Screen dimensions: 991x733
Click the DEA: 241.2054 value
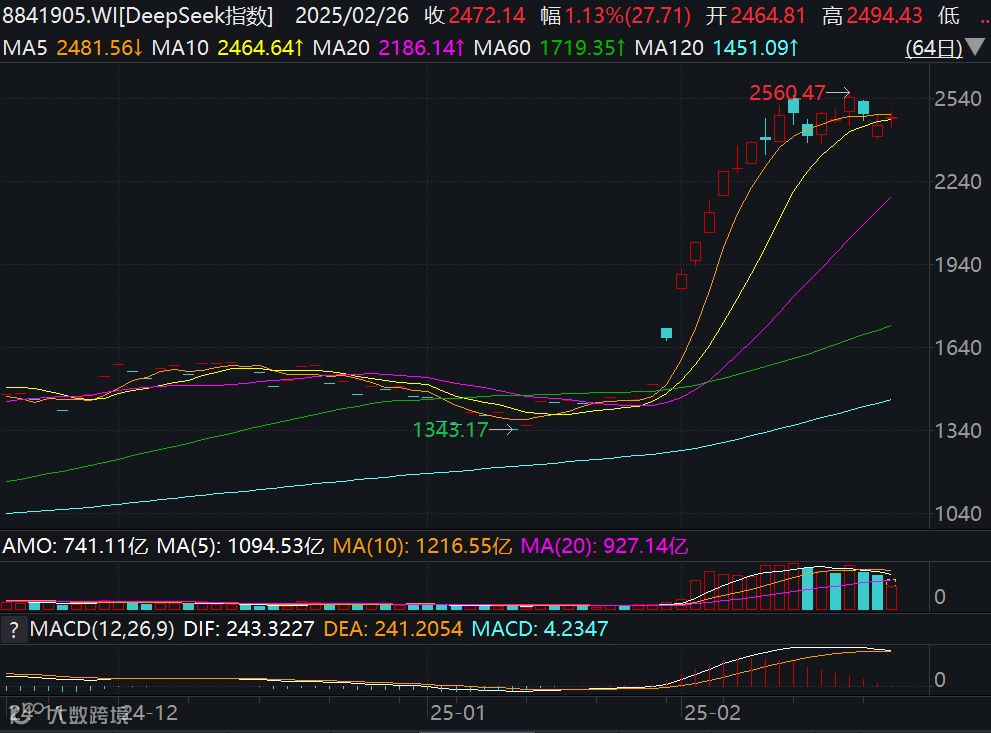[x=393, y=629]
